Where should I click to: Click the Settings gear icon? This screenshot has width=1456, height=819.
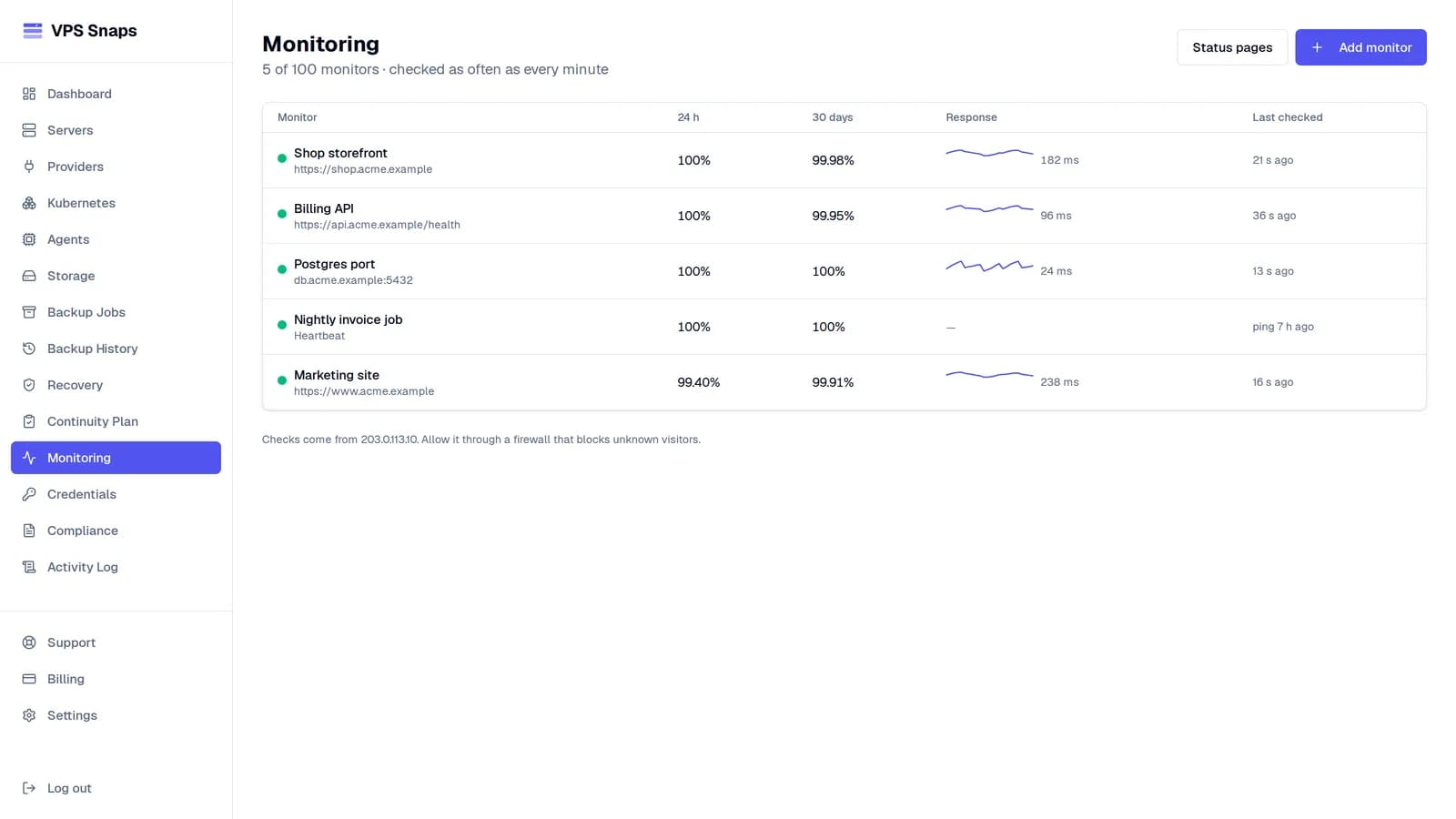coord(29,715)
